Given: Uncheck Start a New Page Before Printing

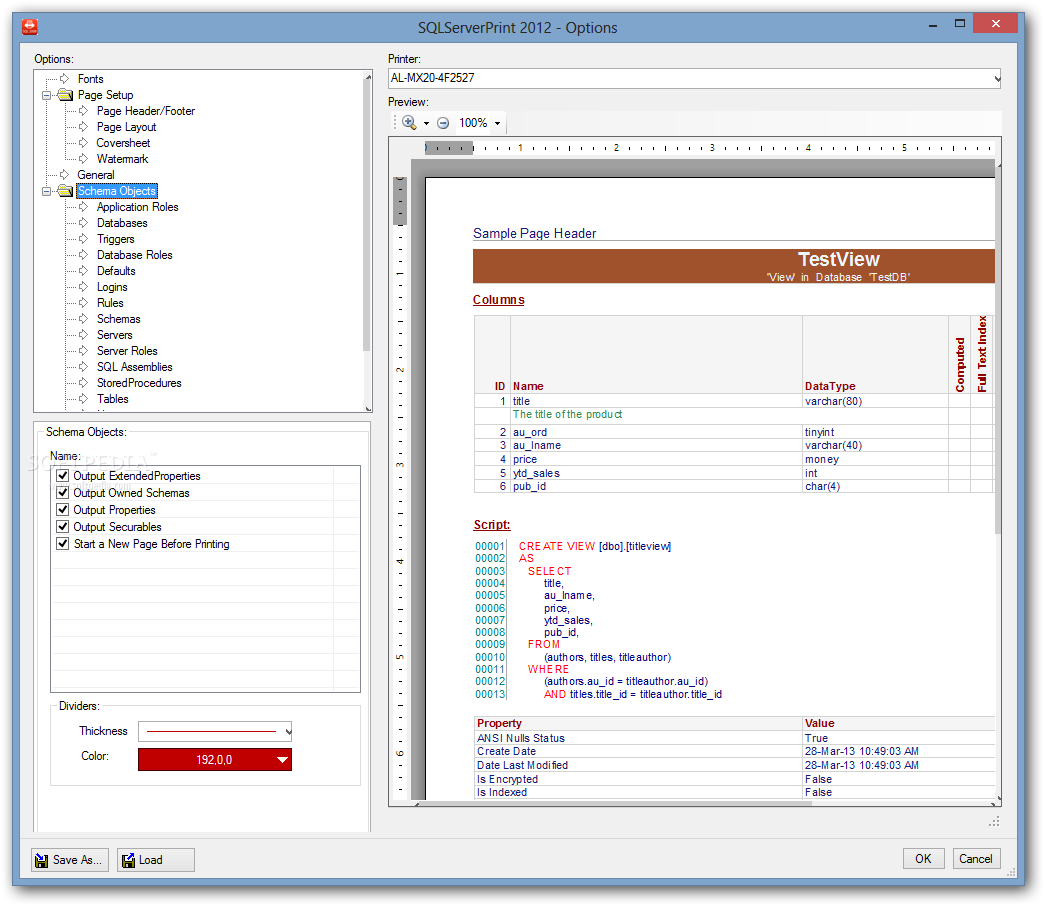Looking at the screenshot, I should 63,544.
